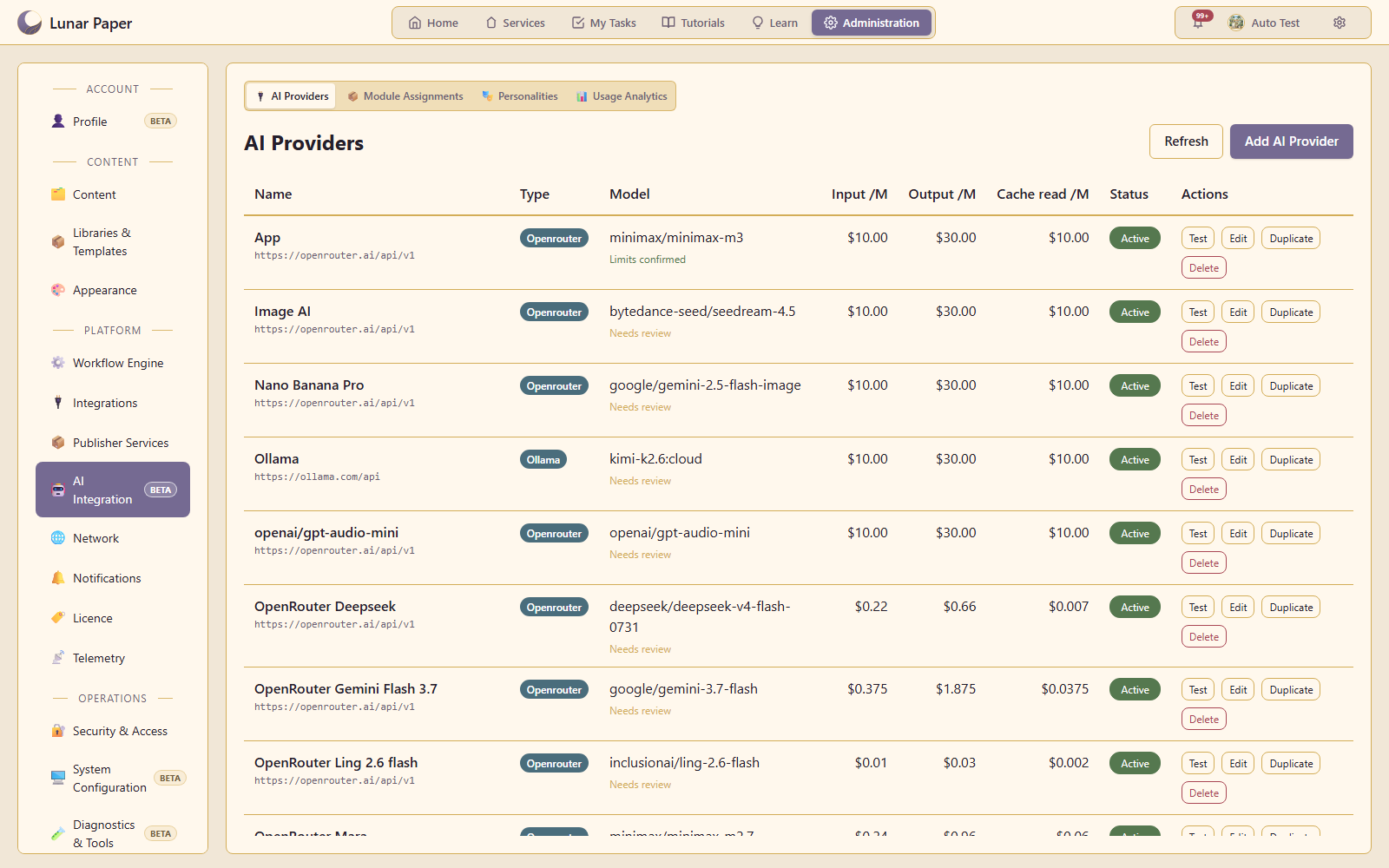
Task: Click Active status of Ollama row
Action: click(1135, 460)
